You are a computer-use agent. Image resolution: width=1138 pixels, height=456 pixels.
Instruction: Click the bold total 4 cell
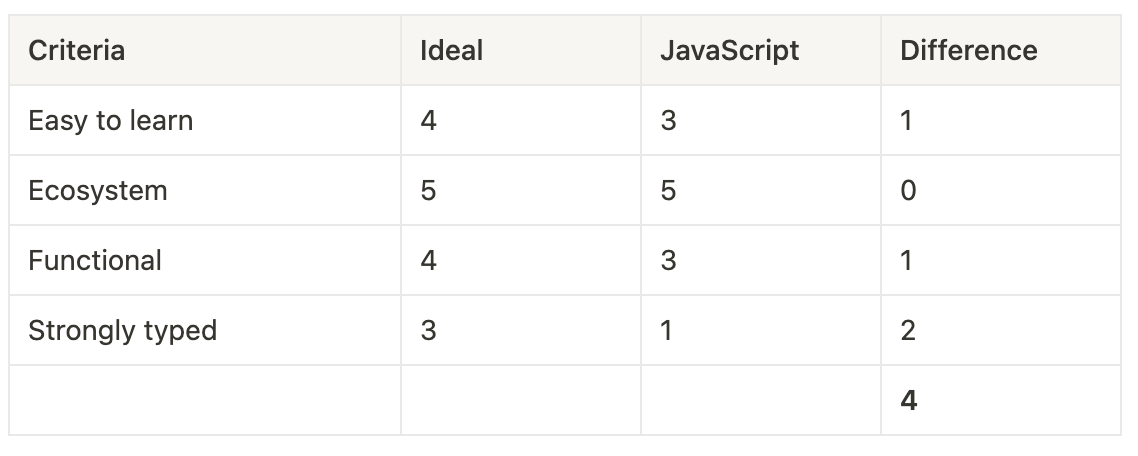click(x=1001, y=400)
